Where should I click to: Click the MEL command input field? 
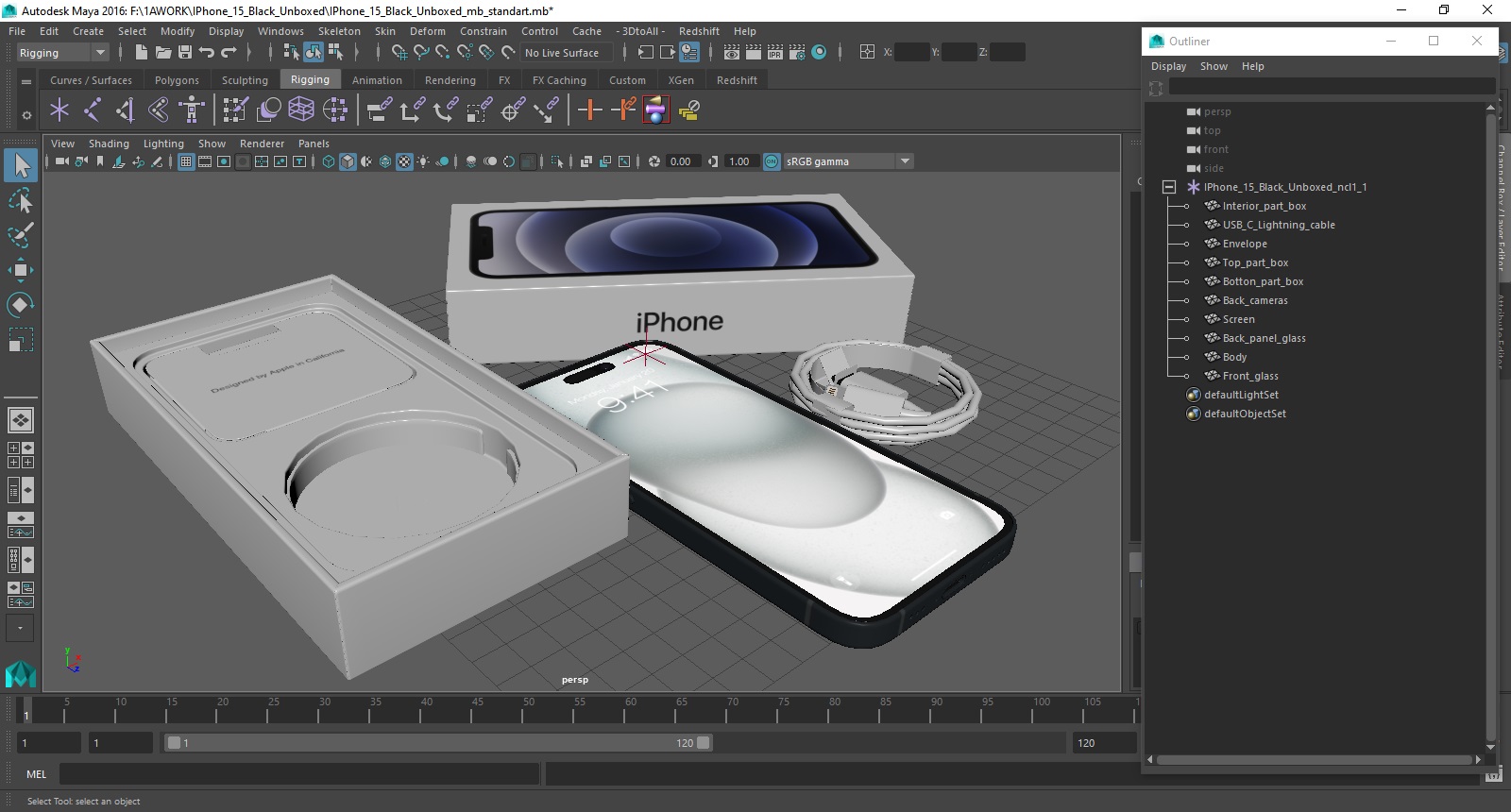click(x=299, y=774)
